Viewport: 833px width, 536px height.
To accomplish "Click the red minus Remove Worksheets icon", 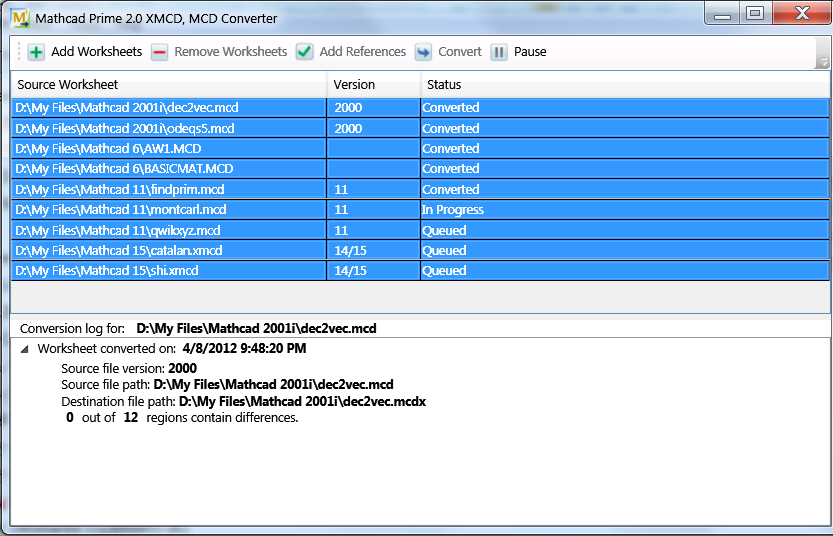I will 160,52.
